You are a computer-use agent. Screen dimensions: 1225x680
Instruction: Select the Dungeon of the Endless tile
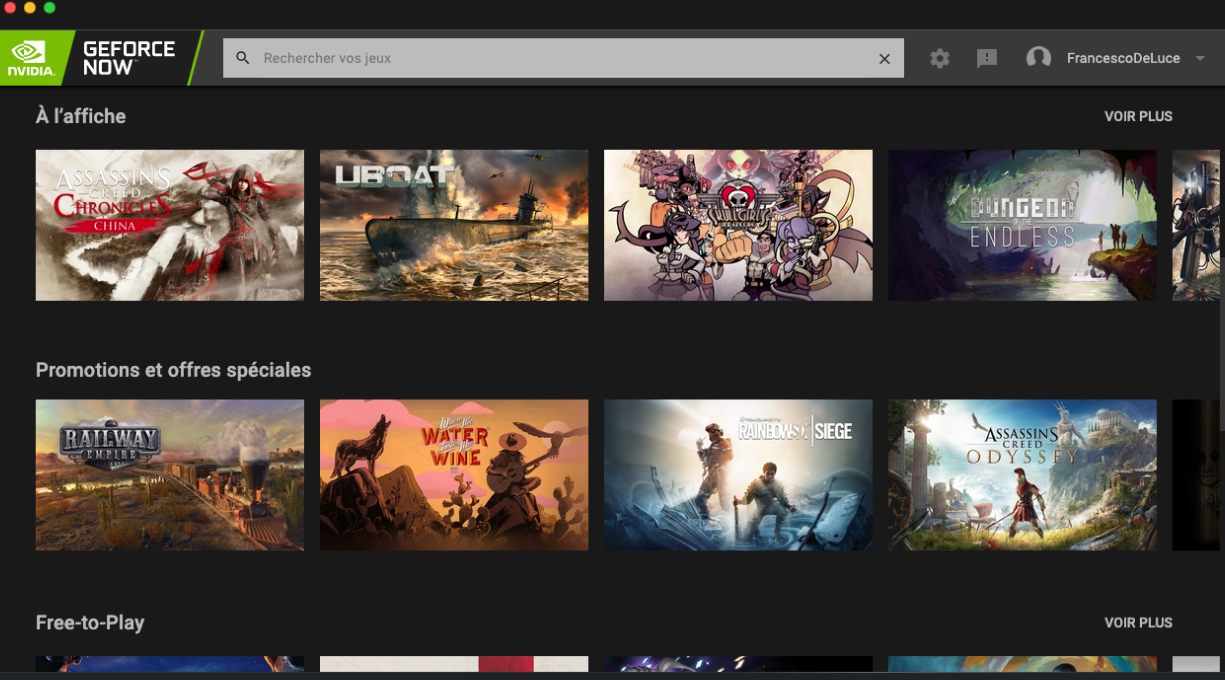[x=1022, y=224]
